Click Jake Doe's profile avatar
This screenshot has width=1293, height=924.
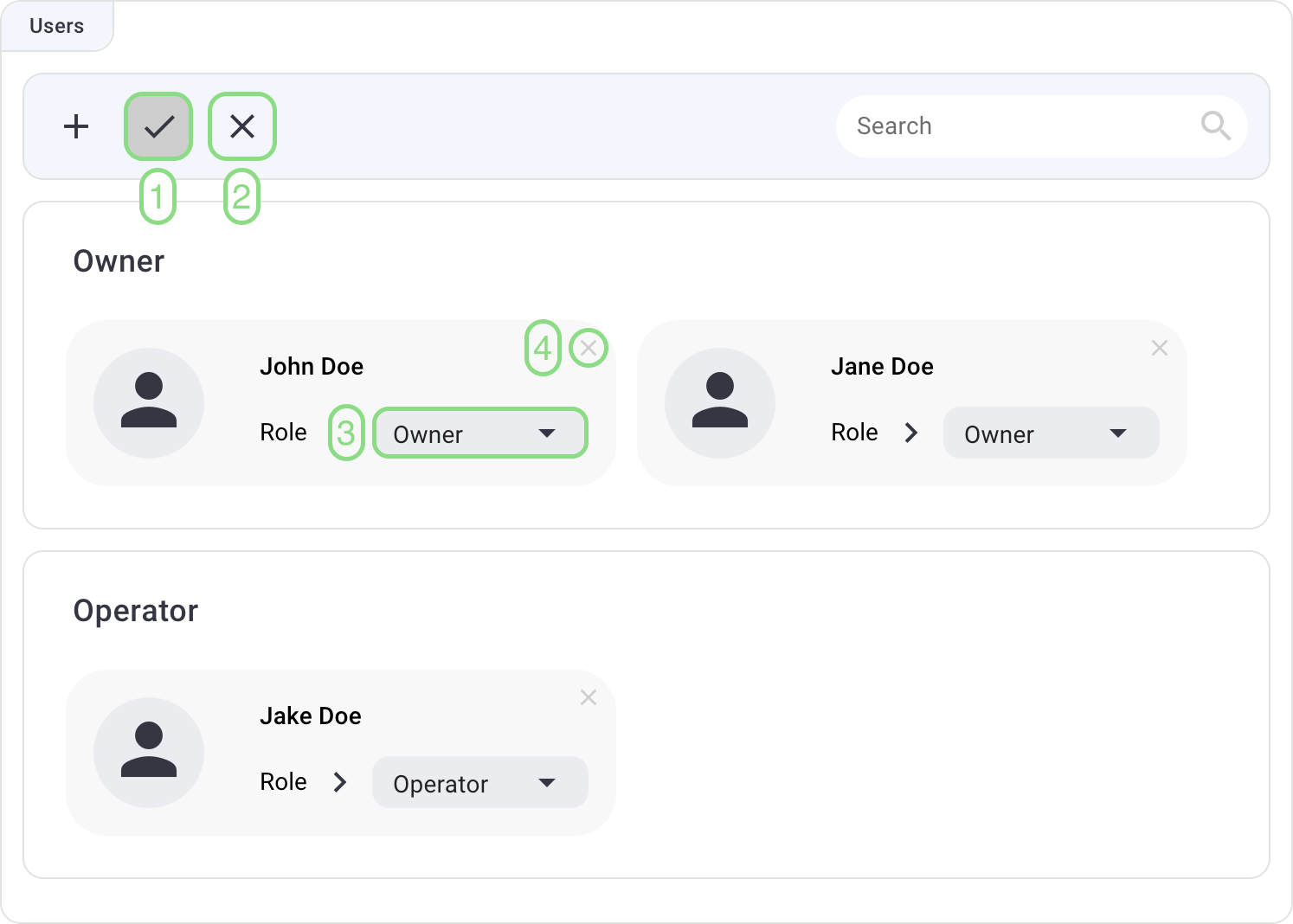(149, 752)
